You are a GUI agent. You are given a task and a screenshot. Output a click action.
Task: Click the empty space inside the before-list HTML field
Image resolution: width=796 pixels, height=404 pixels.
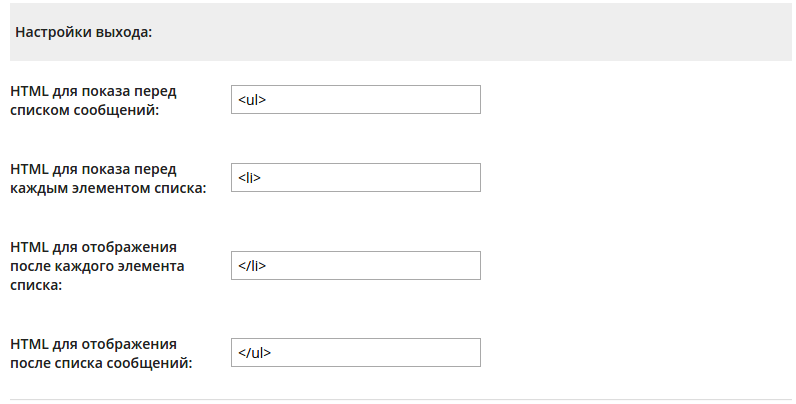tap(400, 100)
